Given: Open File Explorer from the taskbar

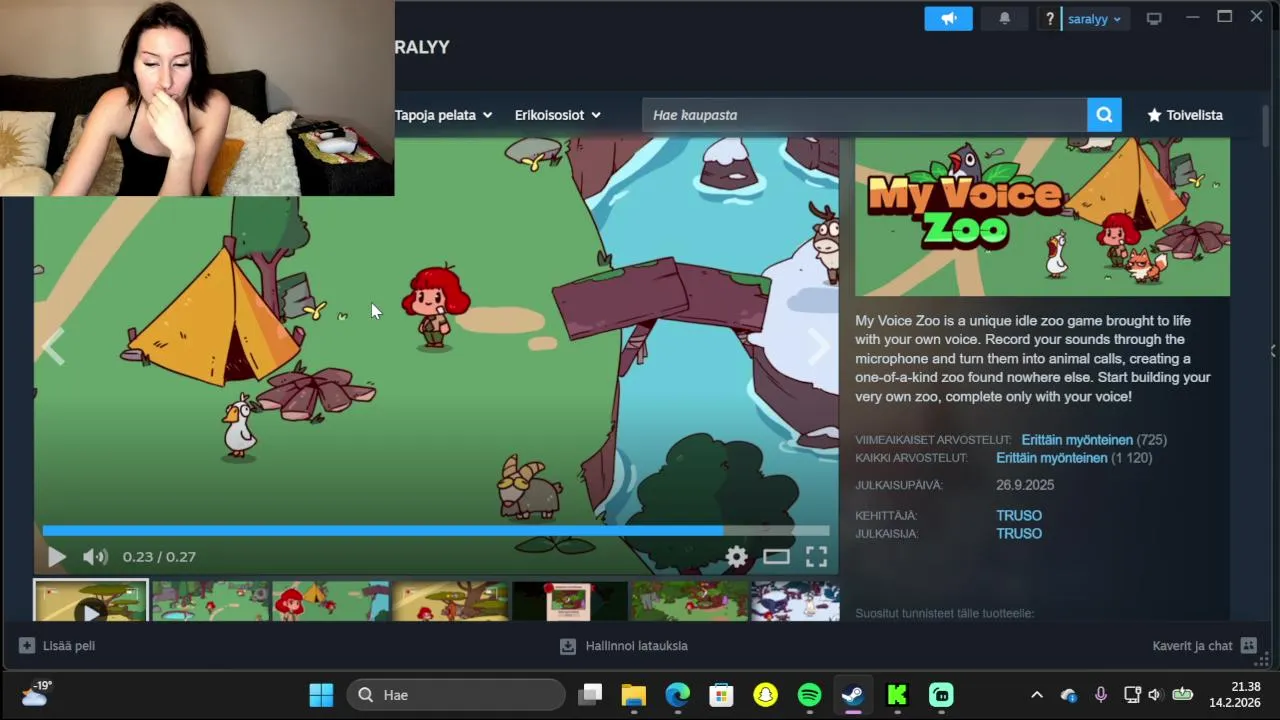Looking at the screenshot, I should click(634, 694).
